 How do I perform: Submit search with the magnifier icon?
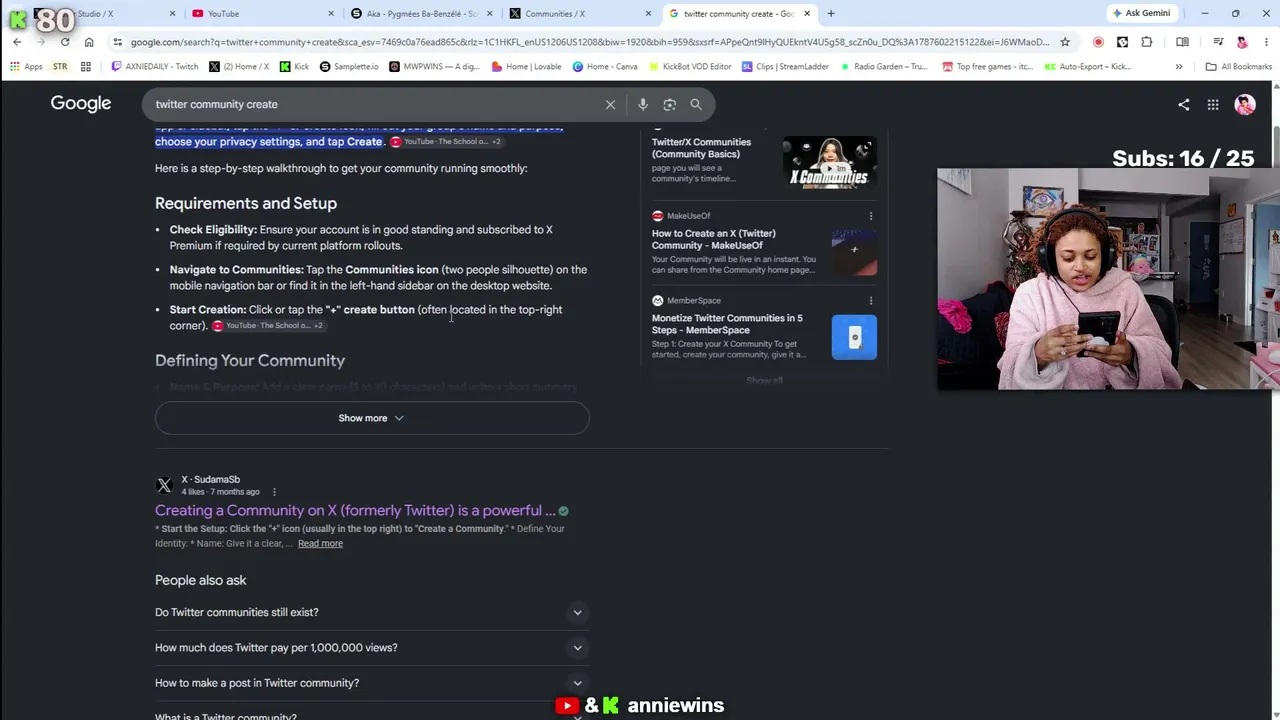[696, 104]
